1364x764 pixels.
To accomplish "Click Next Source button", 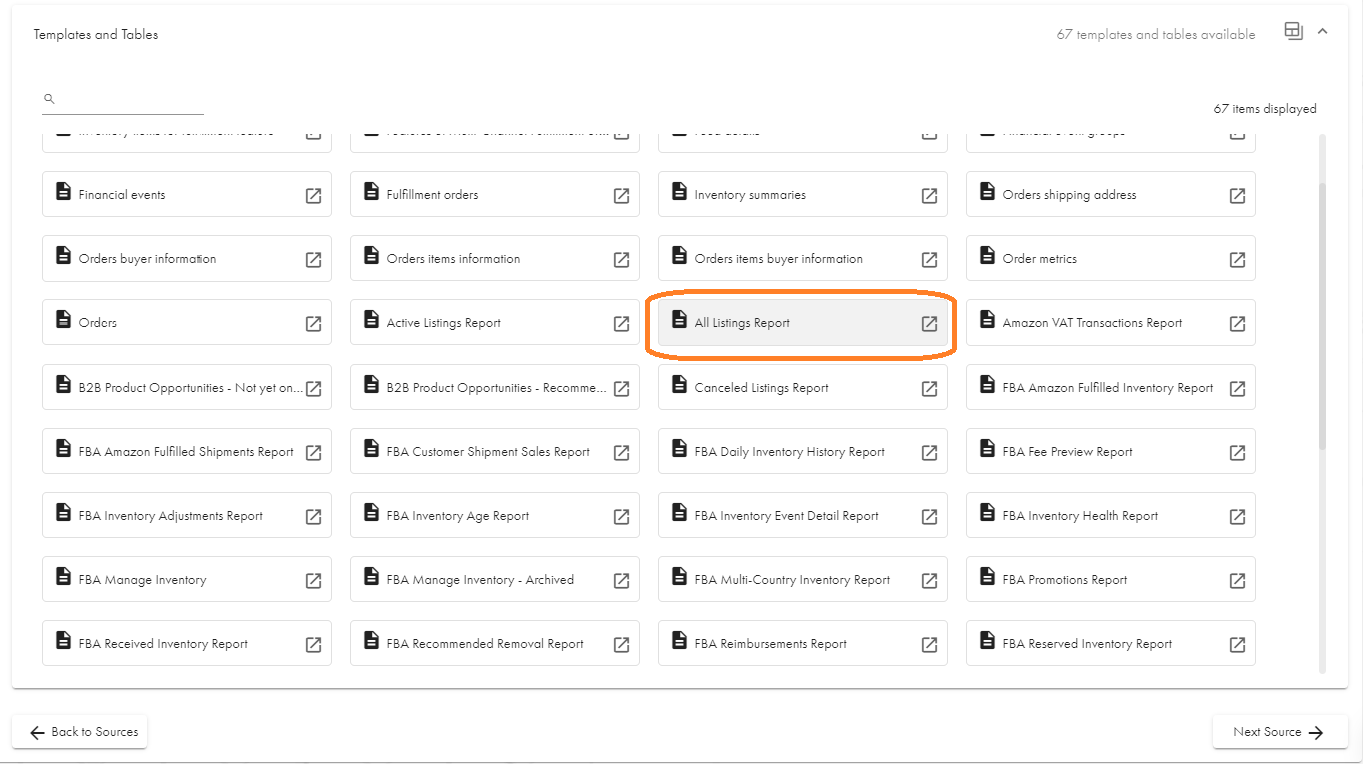I will click(x=1277, y=732).
